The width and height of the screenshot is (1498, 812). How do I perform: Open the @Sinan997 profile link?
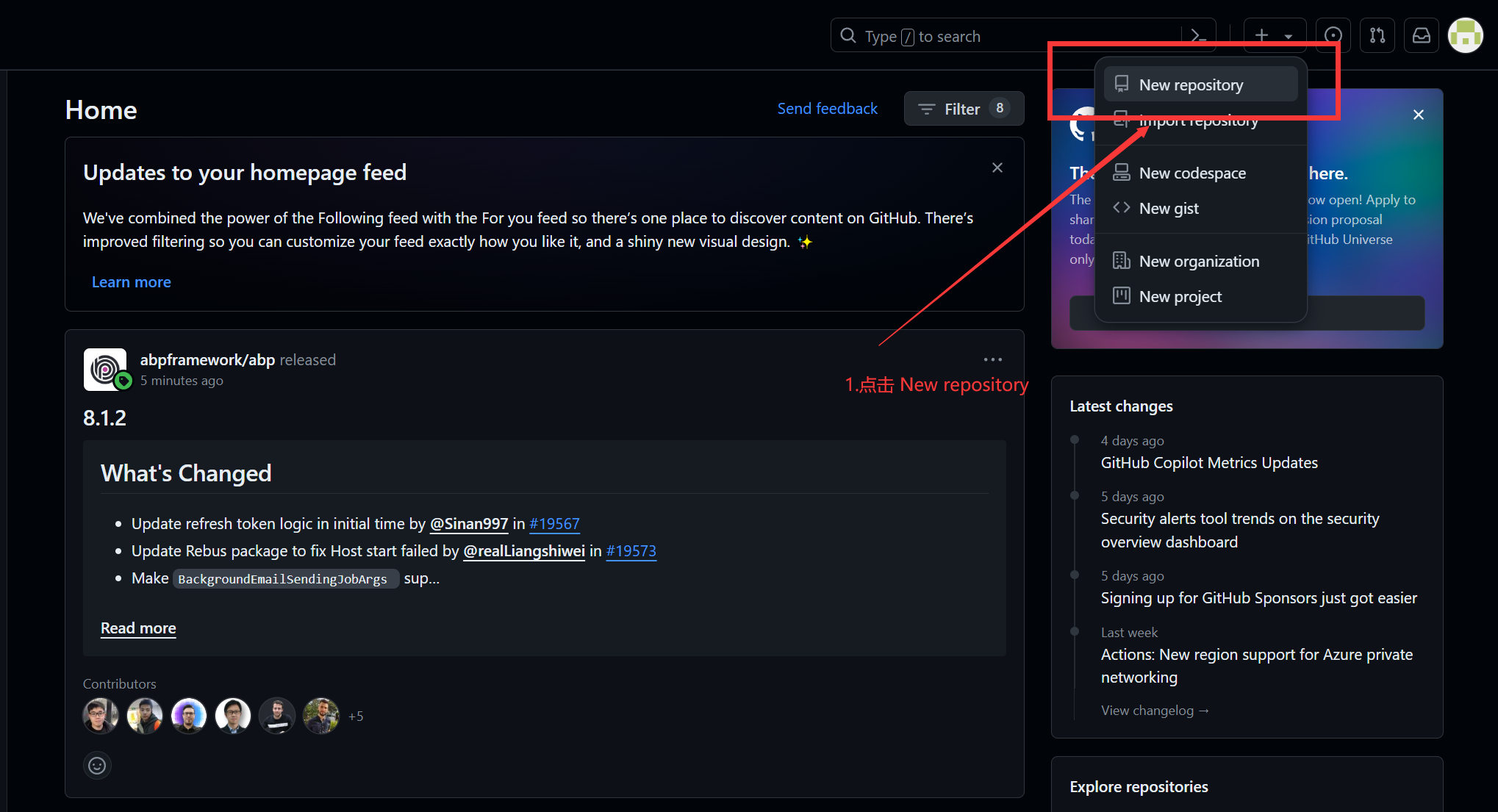click(x=469, y=524)
